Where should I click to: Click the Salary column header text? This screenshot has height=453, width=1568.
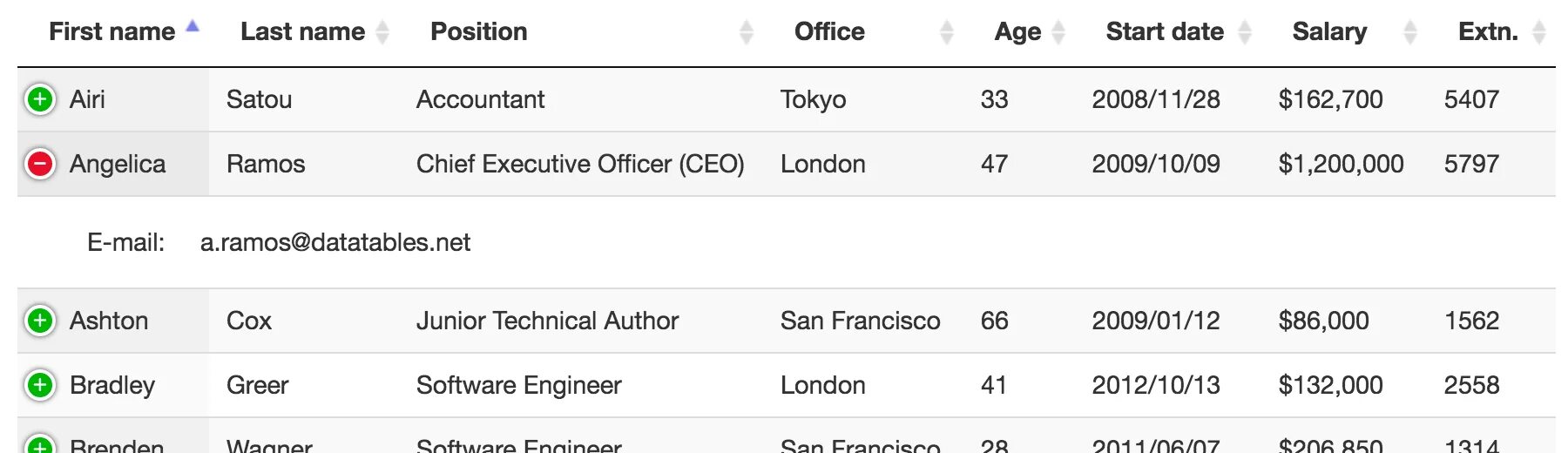(x=1329, y=31)
